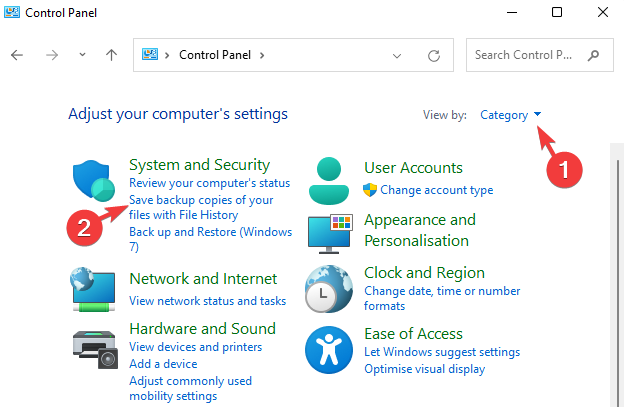Viewport: 624px width, 407px height.
Task: Go up one folder level
Action: point(111,55)
